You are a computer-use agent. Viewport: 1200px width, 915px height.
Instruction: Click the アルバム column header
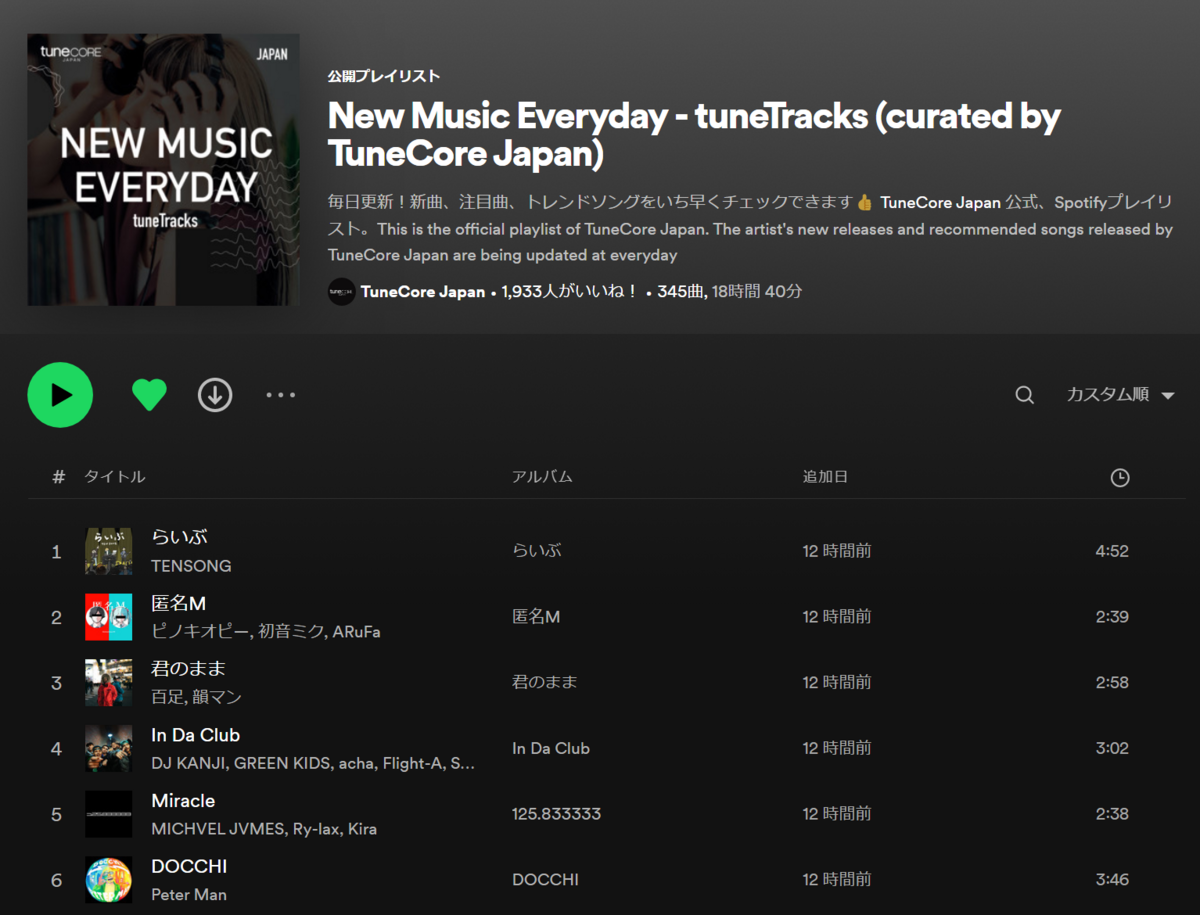click(542, 477)
